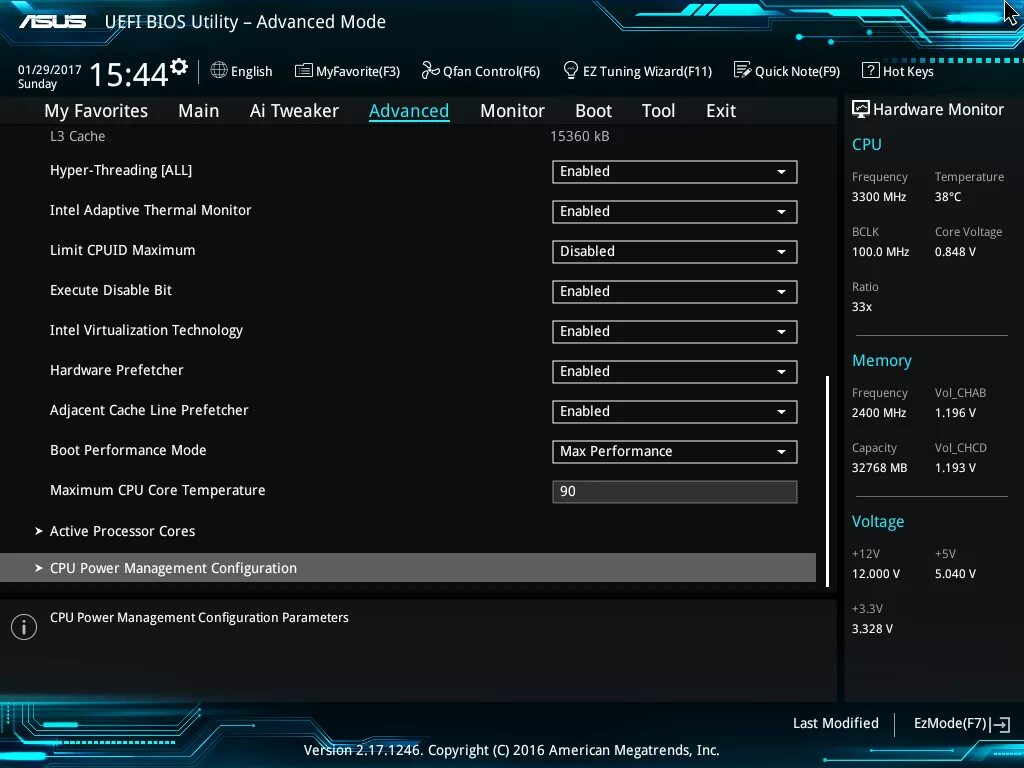1024x768 pixels.
Task: Click the Quick Note notepad icon
Action: [x=743, y=70]
